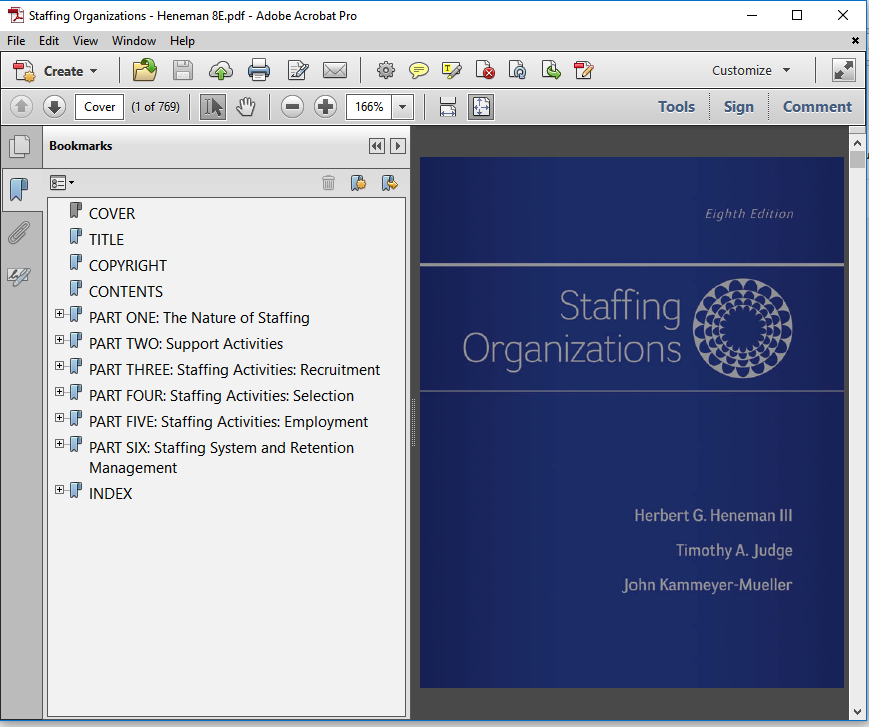Expand PART FOUR: Selection bookmark
Viewport: 869px width, 727px height.
click(59, 392)
